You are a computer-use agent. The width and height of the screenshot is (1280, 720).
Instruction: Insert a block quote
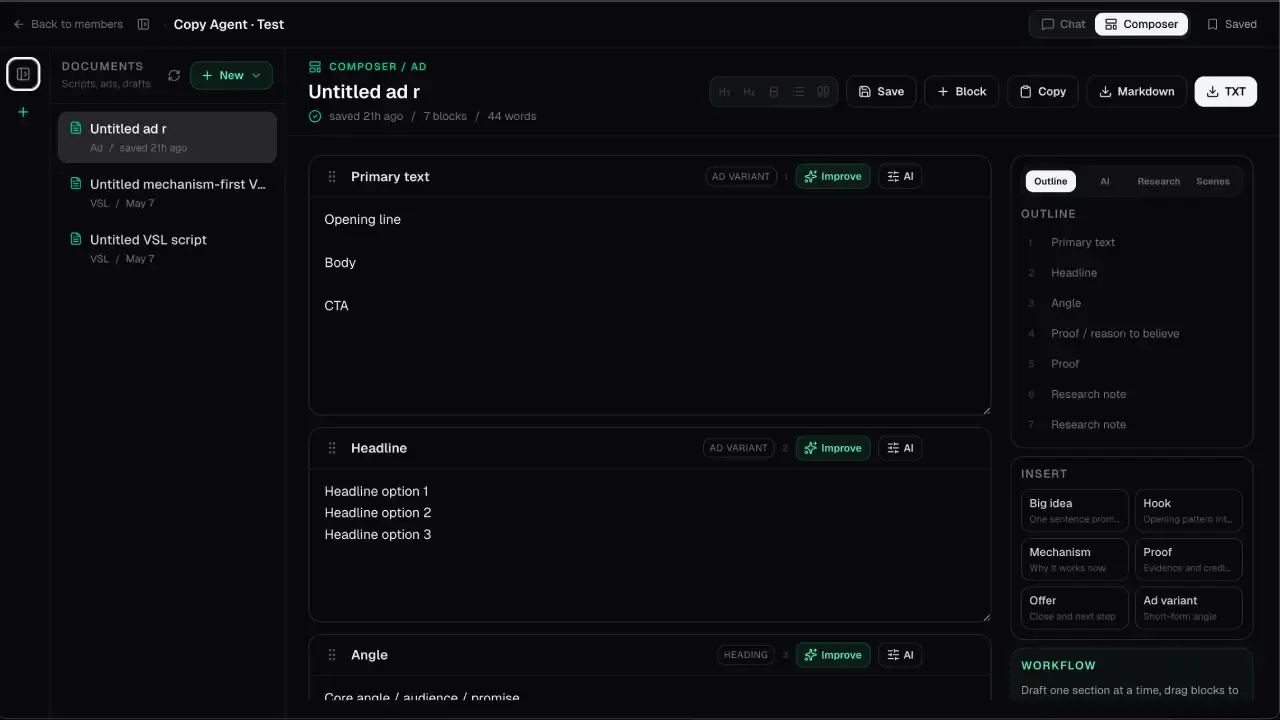coord(823,92)
